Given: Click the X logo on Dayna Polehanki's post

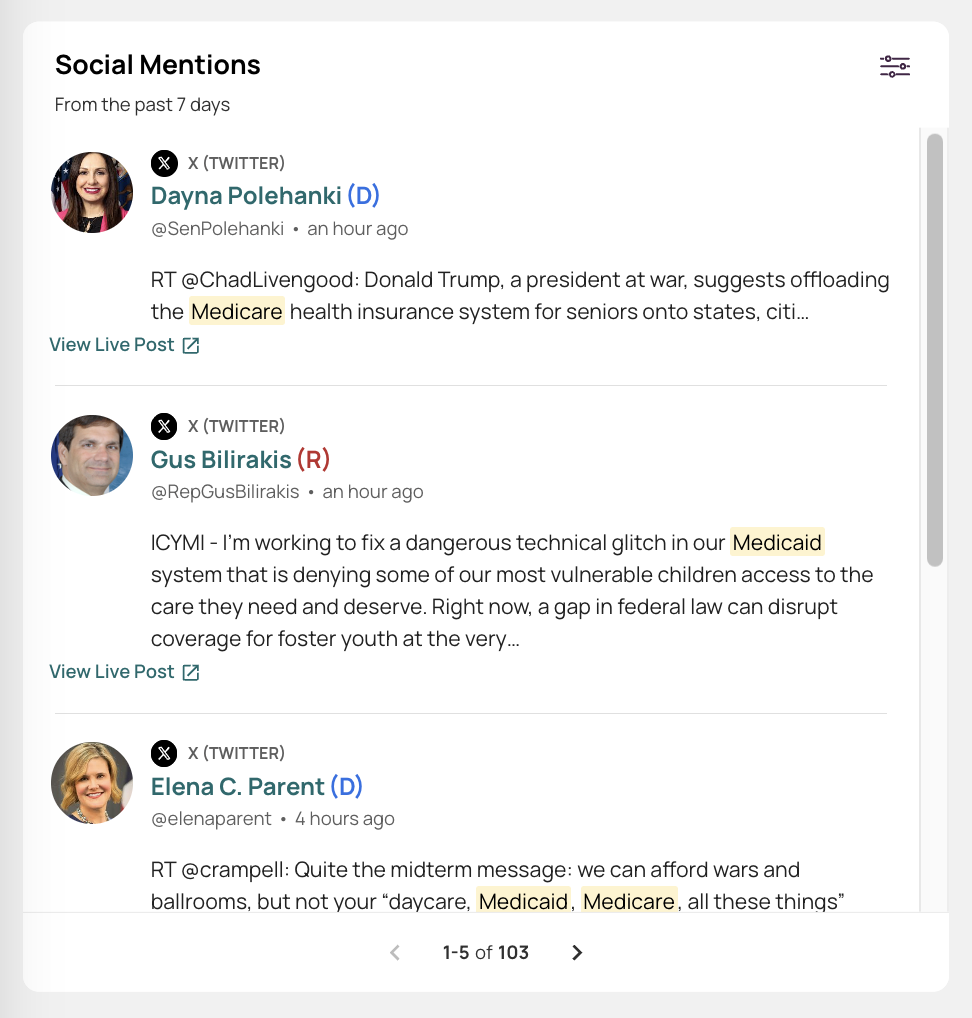Looking at the screenshot, I should 164,163.
